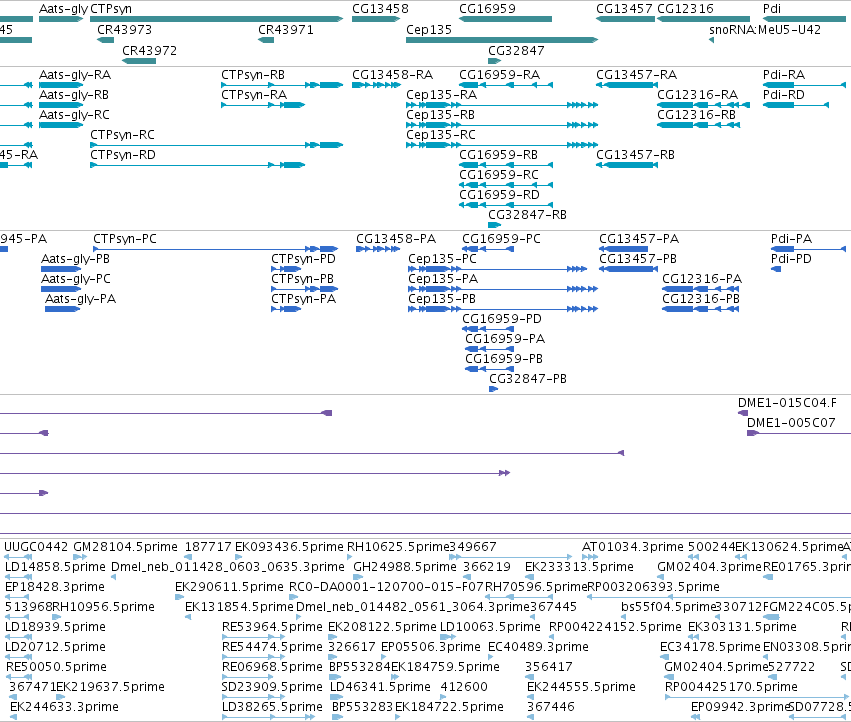The height and width of the screenshot is (722, 851).
Task: Select the snoRNA:MeU5-U42 label
Action: coord(765,30)
